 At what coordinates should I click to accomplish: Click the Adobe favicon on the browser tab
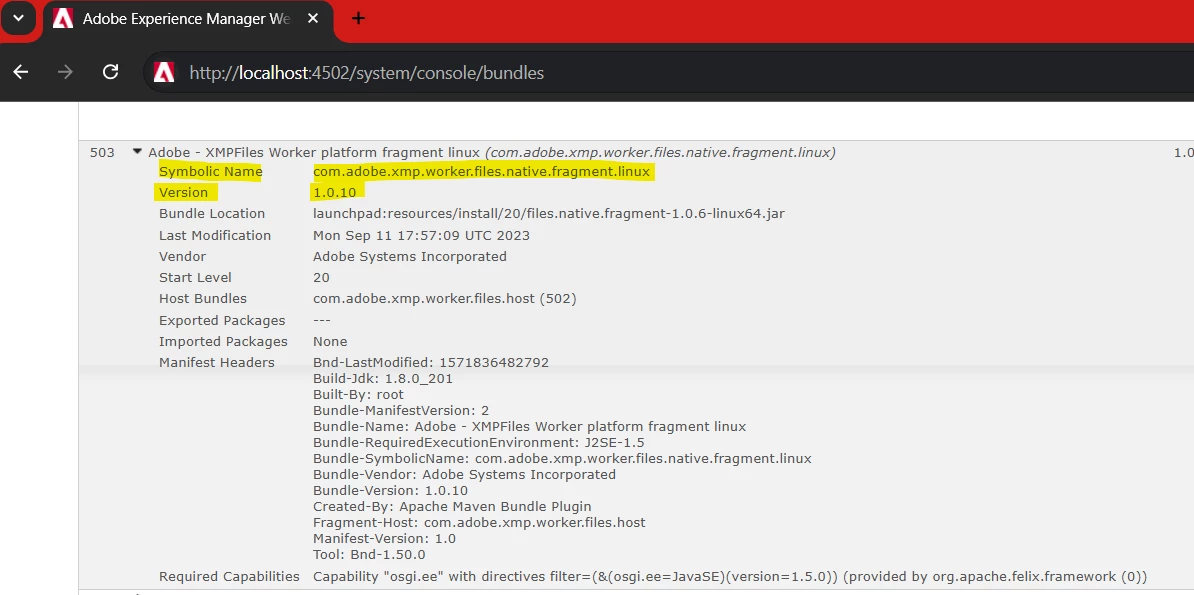63,19
